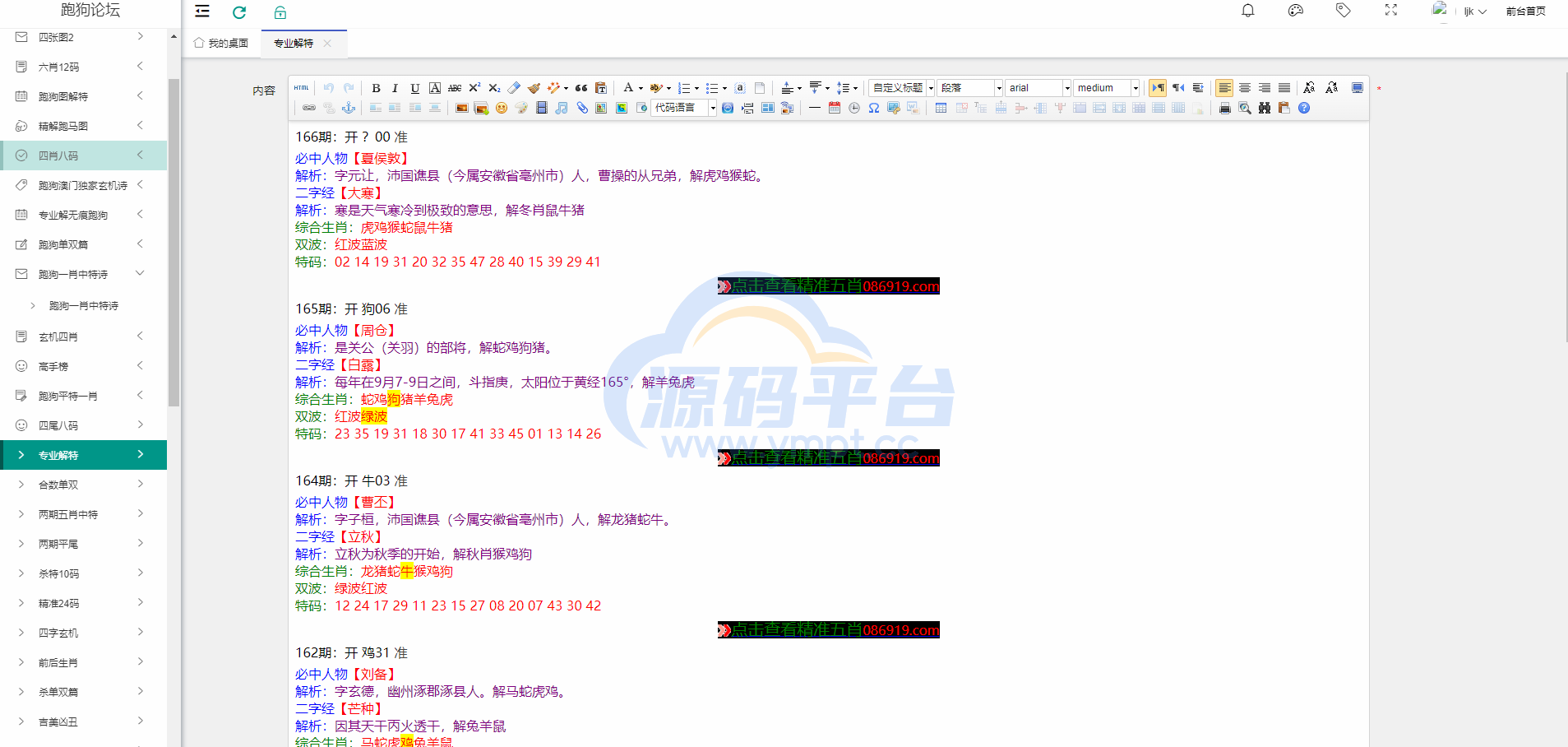Screen dimensions: 1568x747
Task: Open the preview magnifier icon
Action: pos(1245,108)
